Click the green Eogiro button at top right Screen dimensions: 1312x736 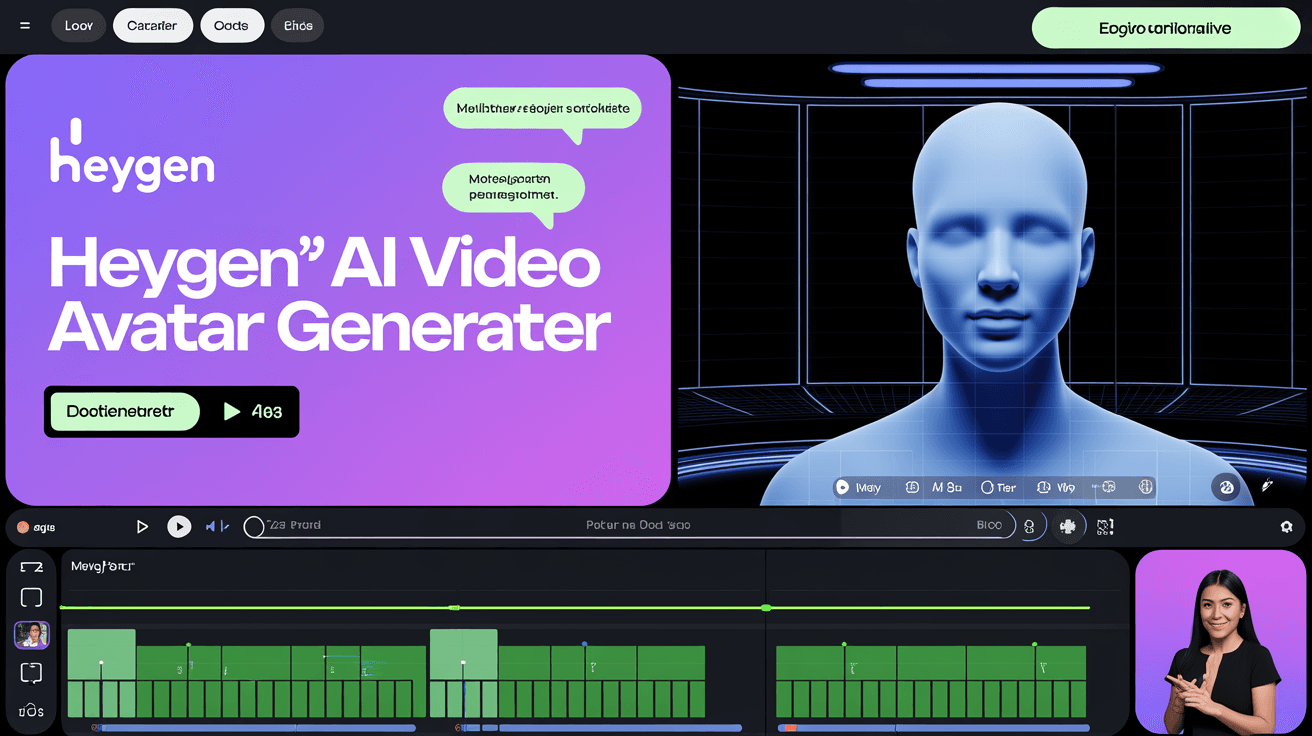click(x=1165, y=28)
